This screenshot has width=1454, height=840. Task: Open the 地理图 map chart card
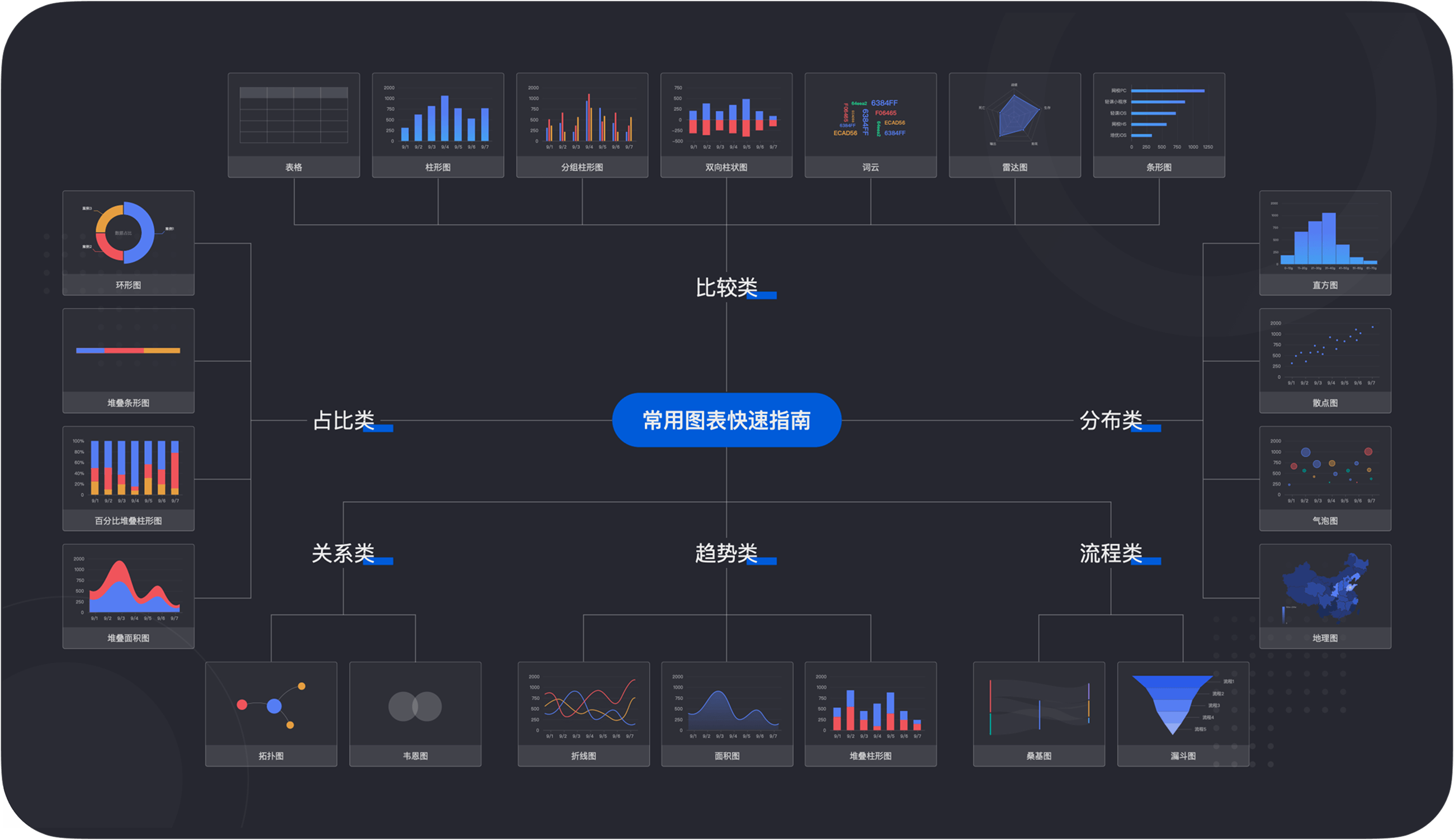point(1325,596)
